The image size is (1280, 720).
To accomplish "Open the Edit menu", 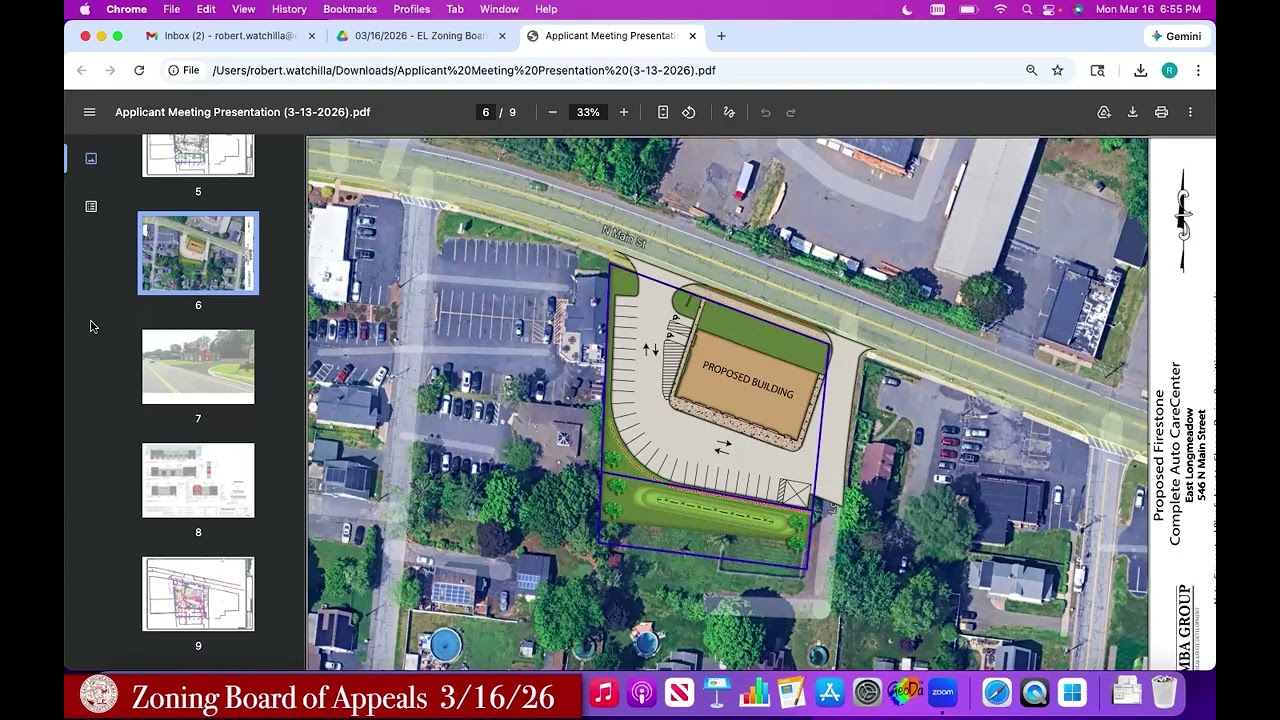I will pyautogui.click(x=206, y=9).
